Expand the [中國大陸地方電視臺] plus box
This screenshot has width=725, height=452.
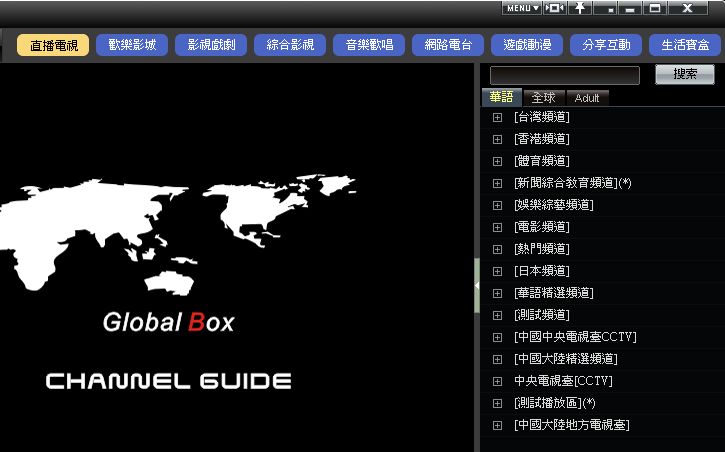(498, 425)
